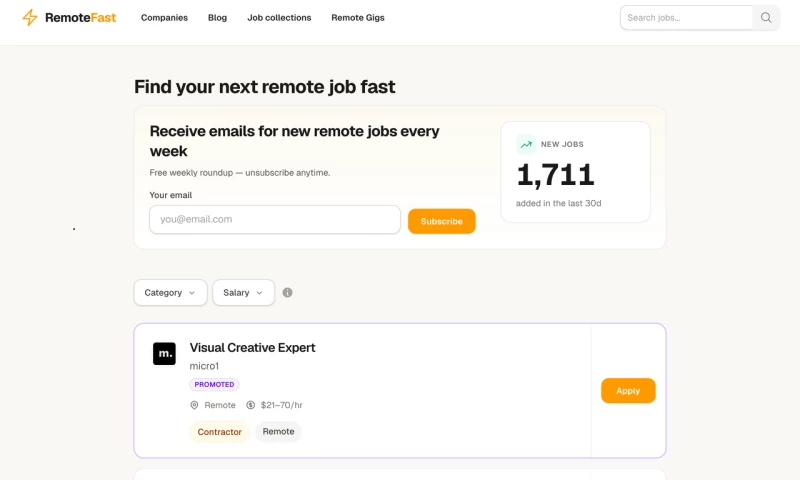
Task: Click 'added in the last 30d' text
Action: [559, 204]
